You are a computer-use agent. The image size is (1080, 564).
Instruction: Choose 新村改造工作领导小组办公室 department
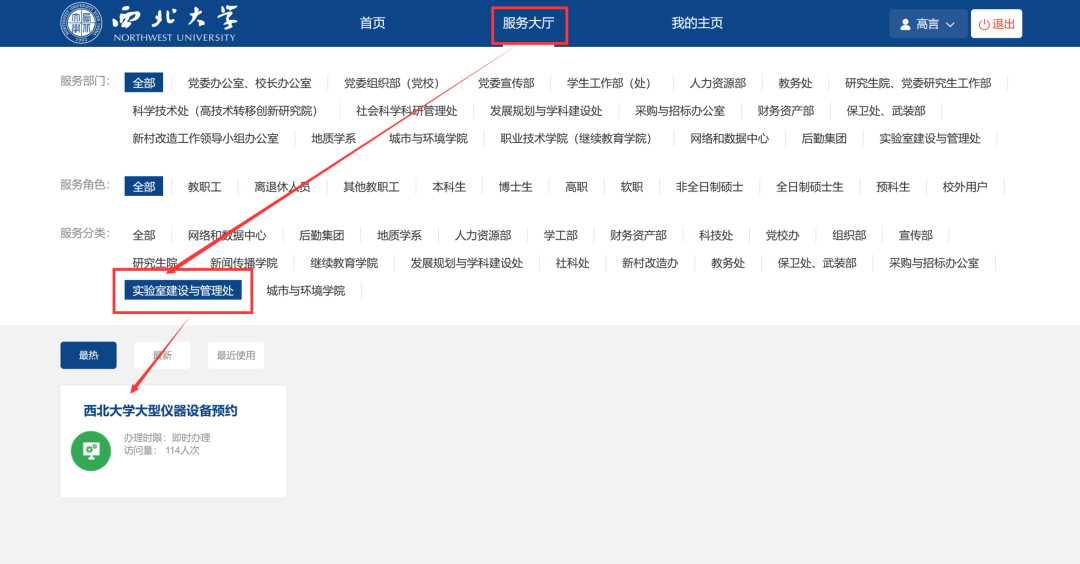[x=205, y=138]
